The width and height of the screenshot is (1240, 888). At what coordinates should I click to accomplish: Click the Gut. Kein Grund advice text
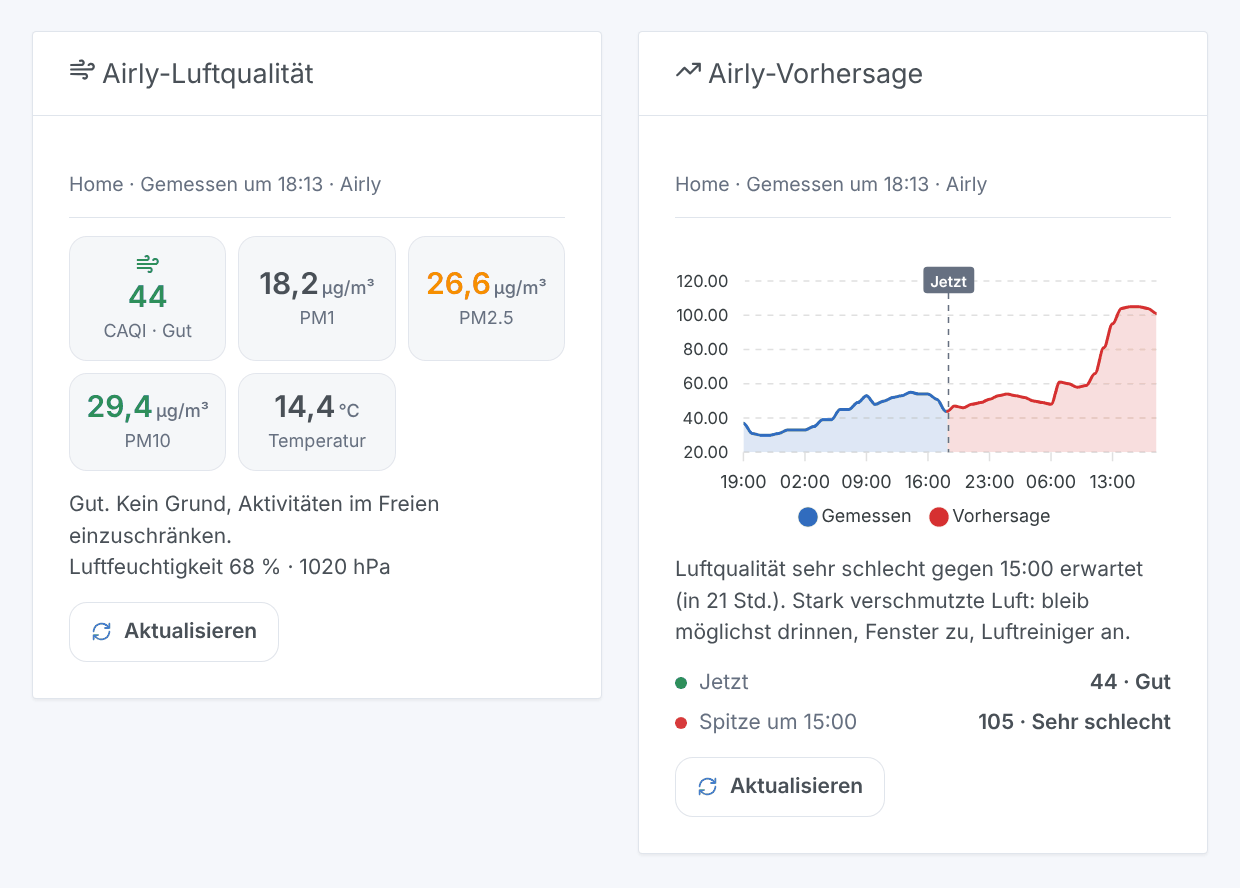point(254,519)
